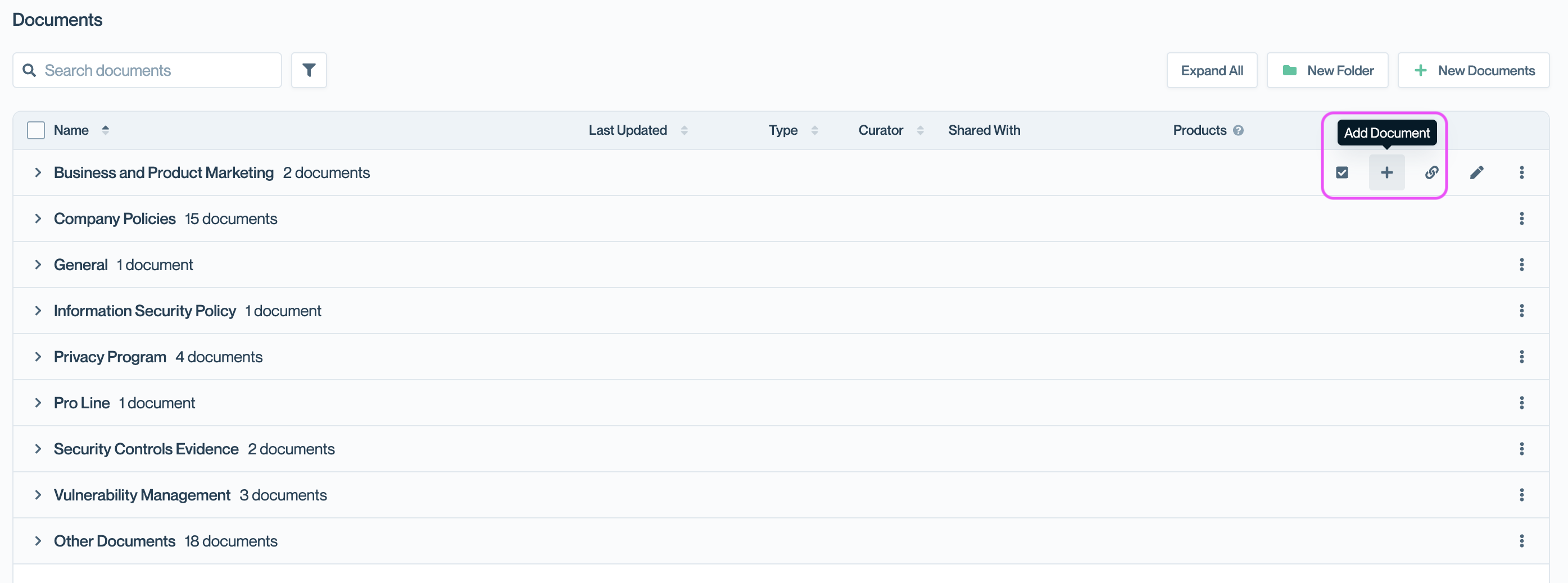
Task: Click the select-all checkmark icon in Business row
Action: 1342,172
